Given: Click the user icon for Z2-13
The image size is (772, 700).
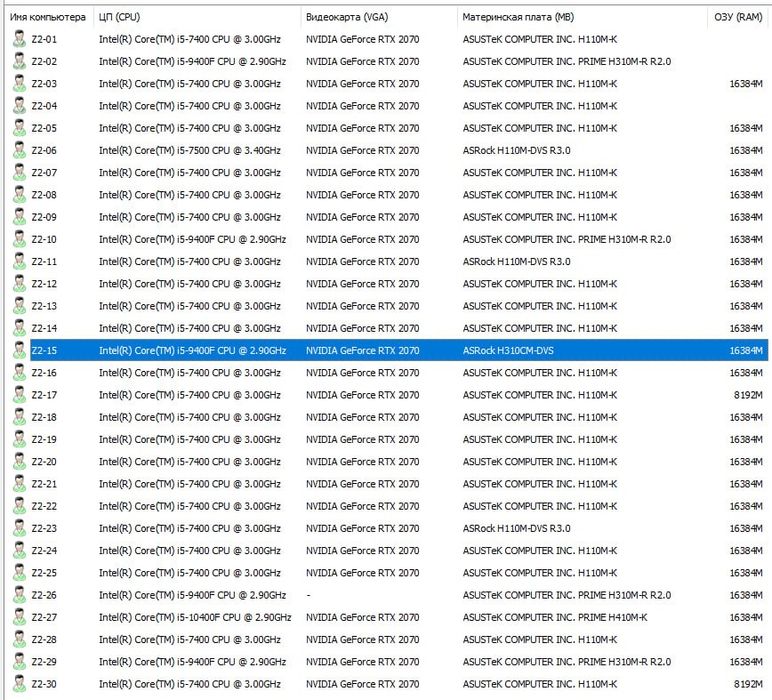Looking at the screenshot, I should [19, 306].
